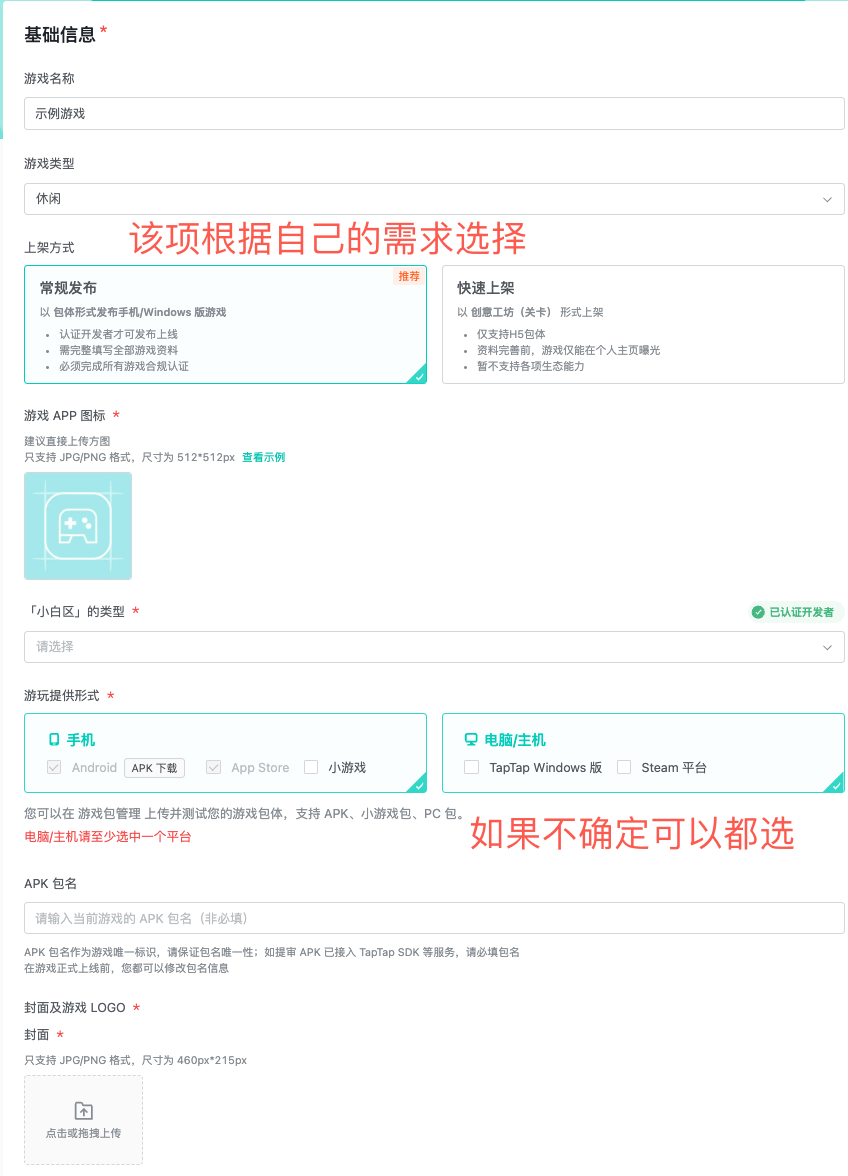Expand the 小白区 type dropdown chevron
The width and height of the screenshot is (848, 1176).
(827, 647)
